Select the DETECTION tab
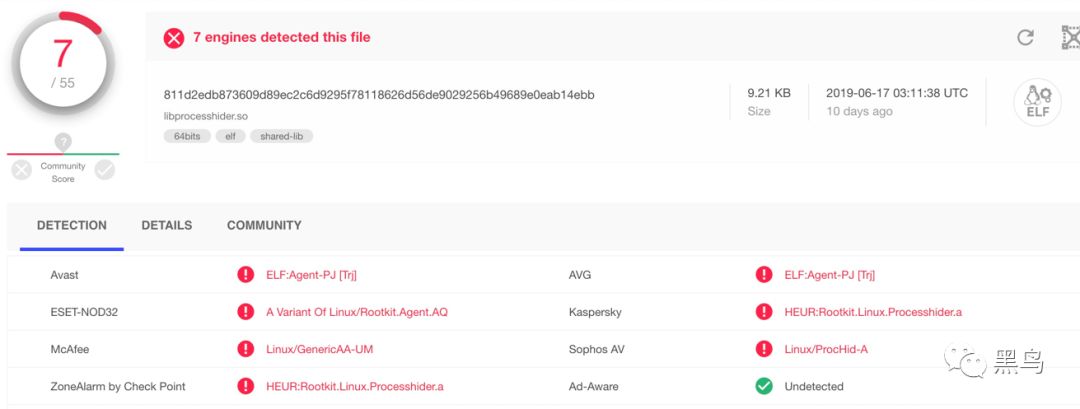1080x409 pixels. coord(72,226)
